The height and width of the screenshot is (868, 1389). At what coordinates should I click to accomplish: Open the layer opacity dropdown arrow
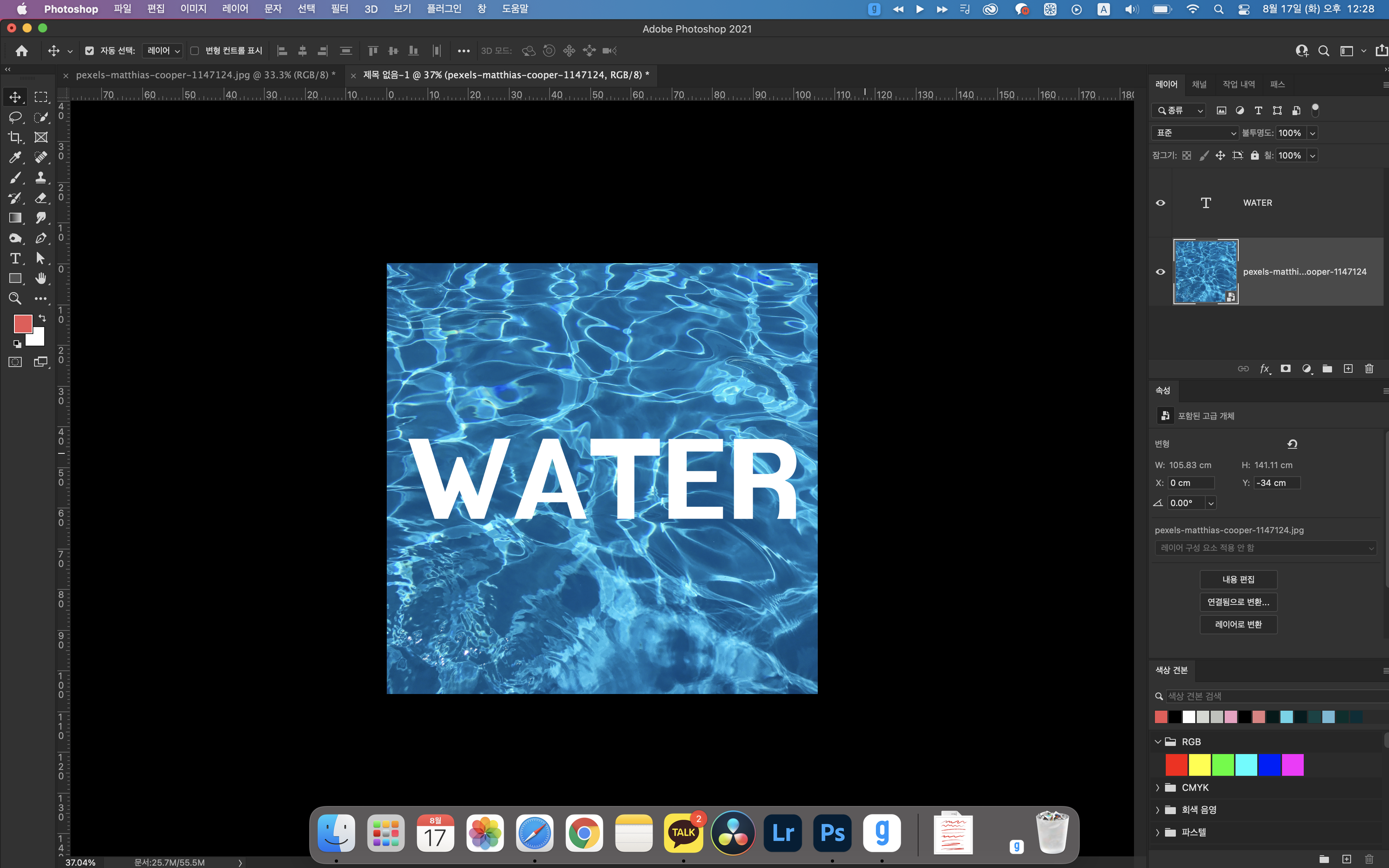pos(1312,133)
